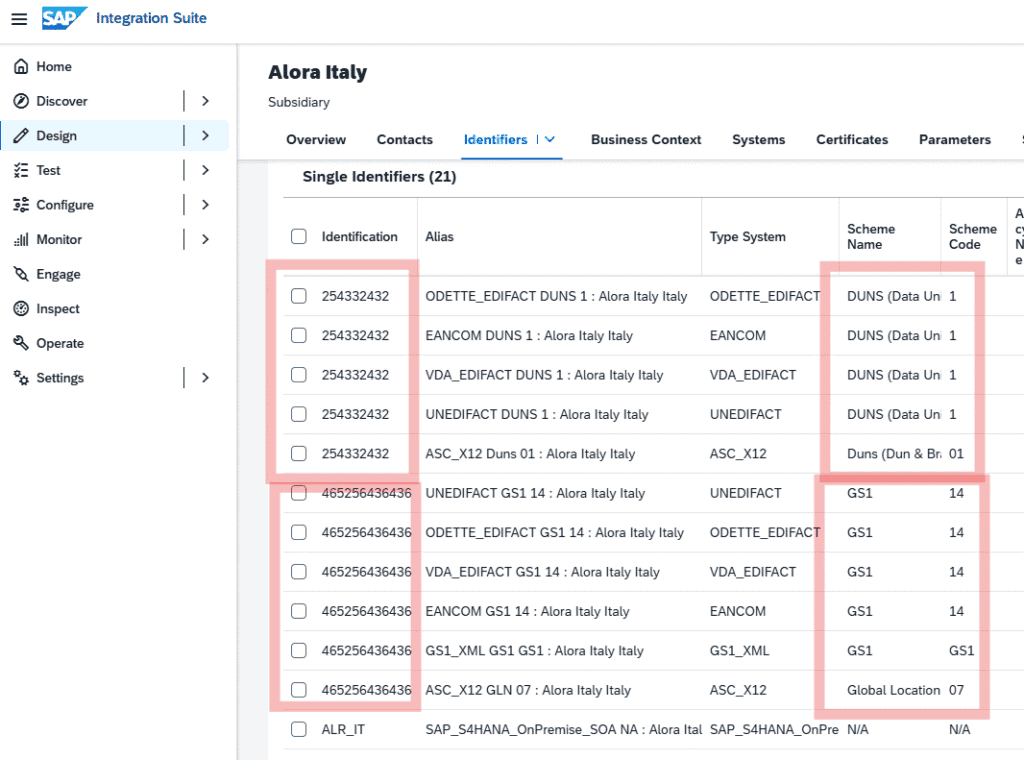1024x760 pixels.
Task: Open the Systems tab
Action: click(x=758, y=140)
